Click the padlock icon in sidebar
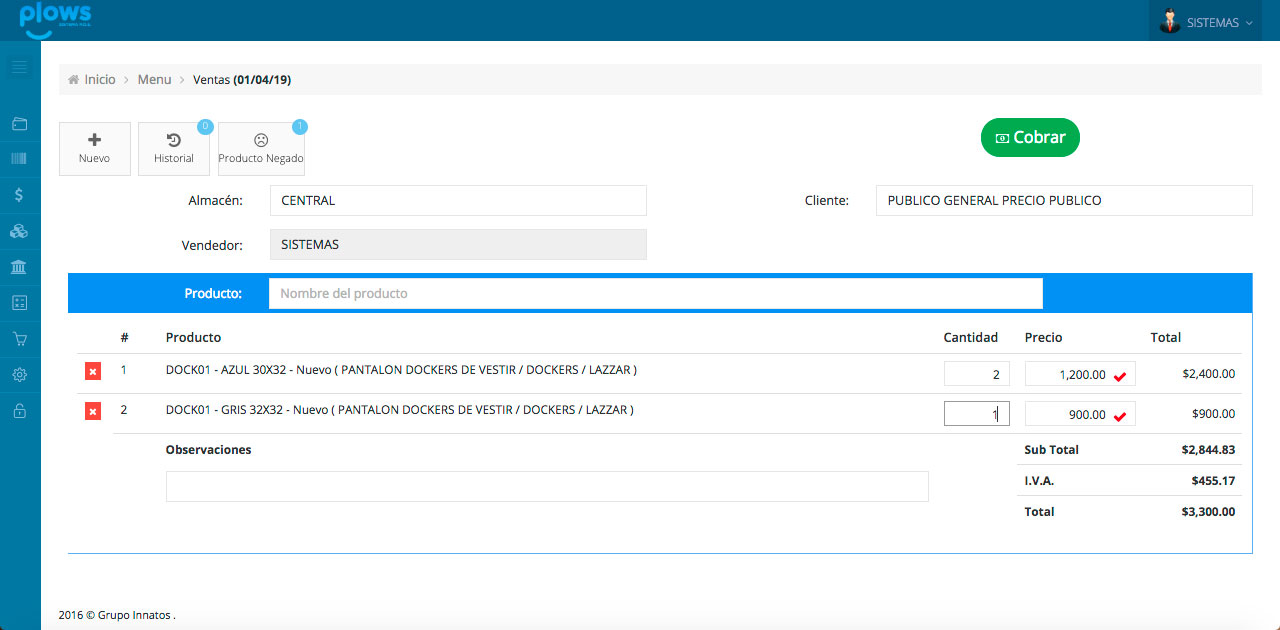 [x=19, y=411]
